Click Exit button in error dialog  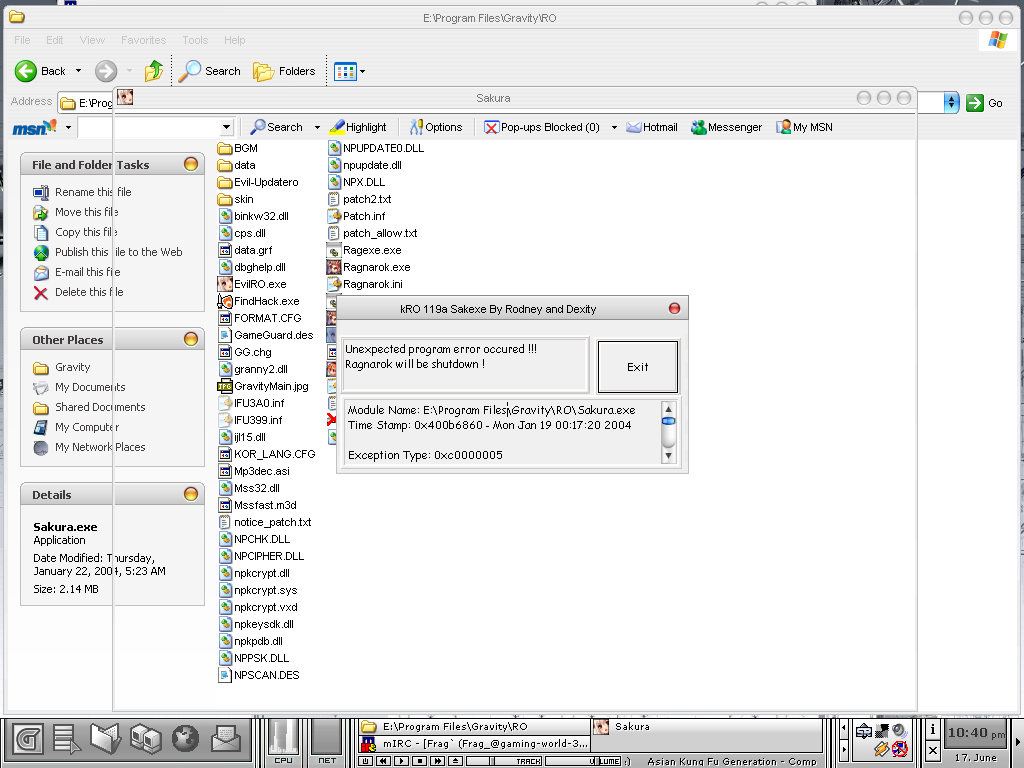click(x=637, y=366)
